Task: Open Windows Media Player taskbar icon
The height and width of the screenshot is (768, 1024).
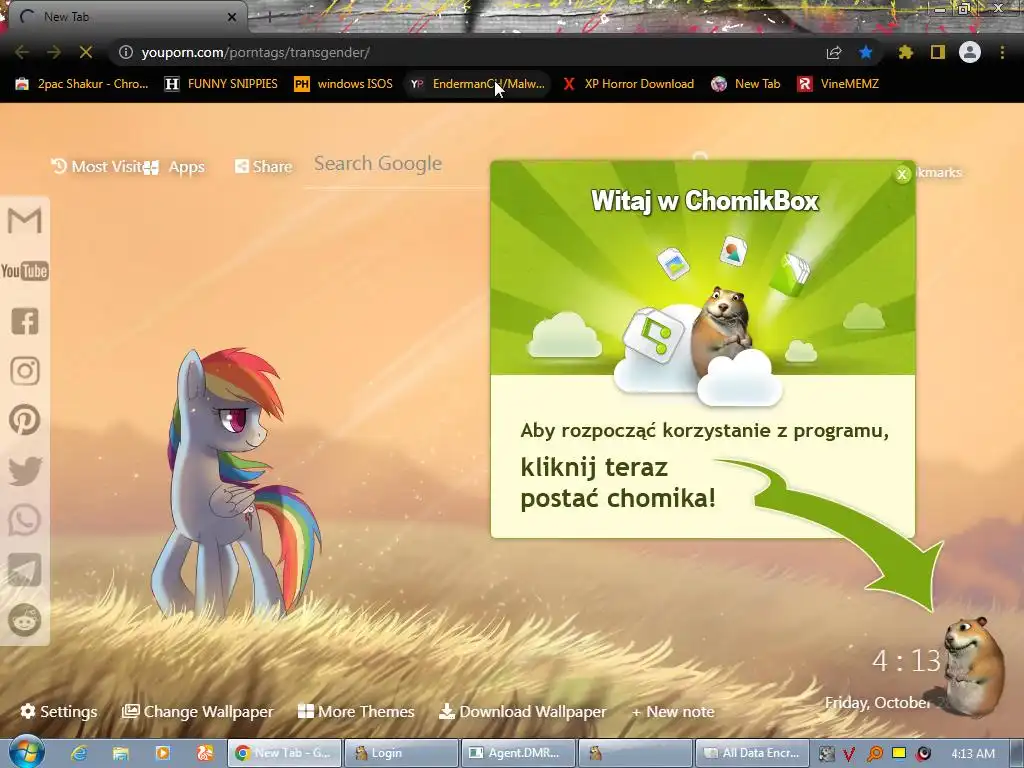Action: 163,753
